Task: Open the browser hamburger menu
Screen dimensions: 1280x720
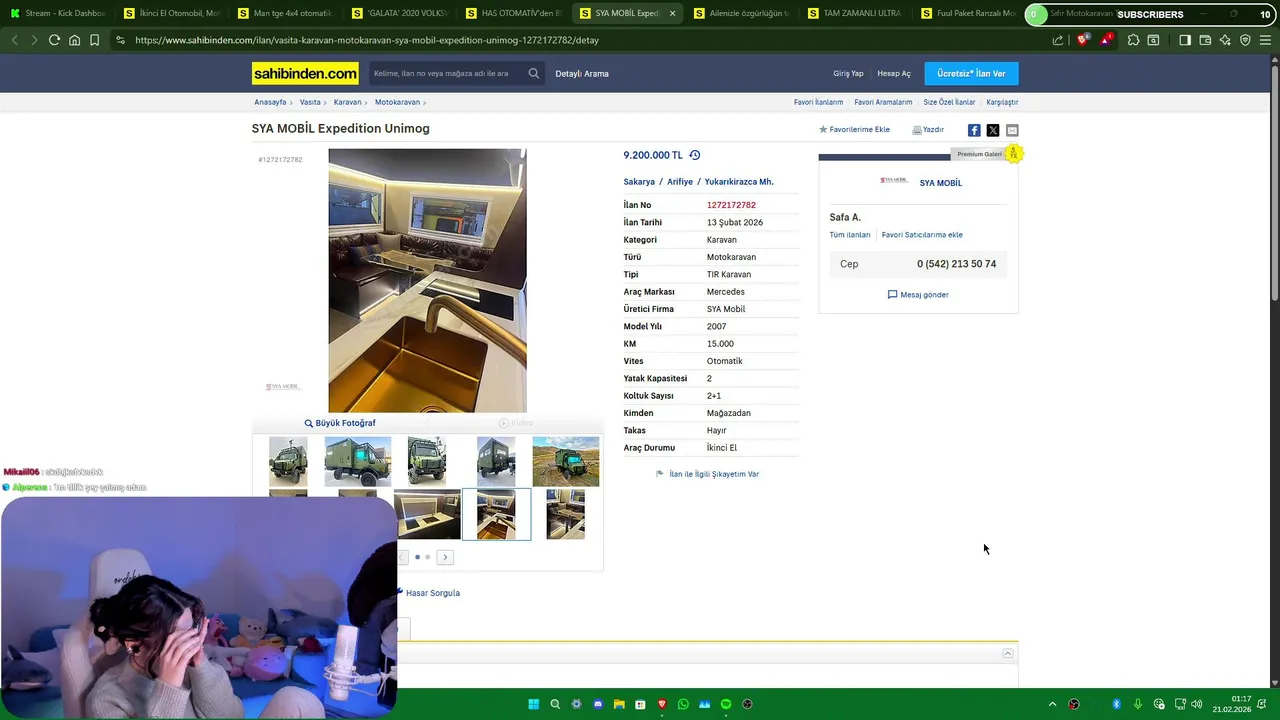Action: [x=1265, y=40]
